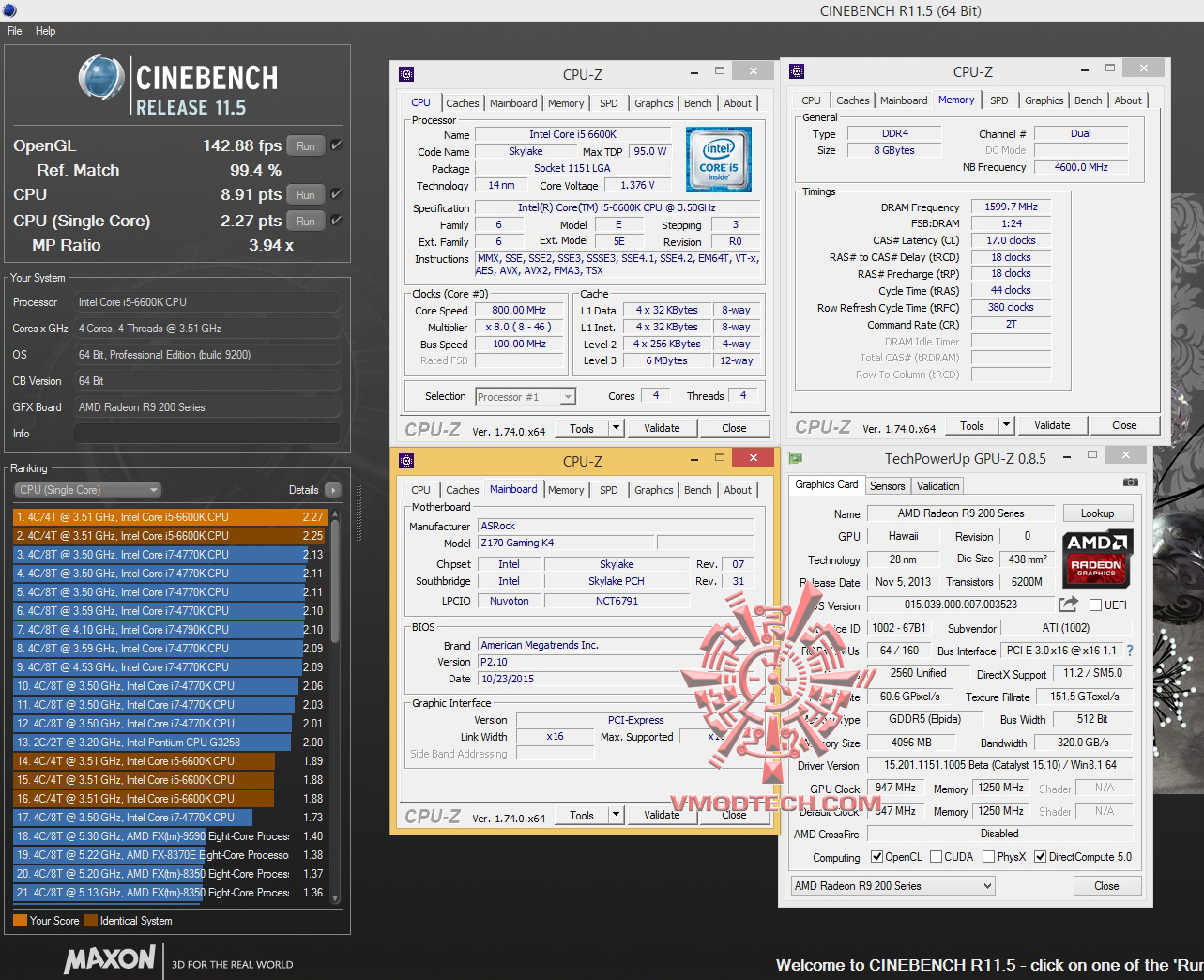Switch to the Validation tab in GPU-Z

pyautogui.click(x=937, y=486)
